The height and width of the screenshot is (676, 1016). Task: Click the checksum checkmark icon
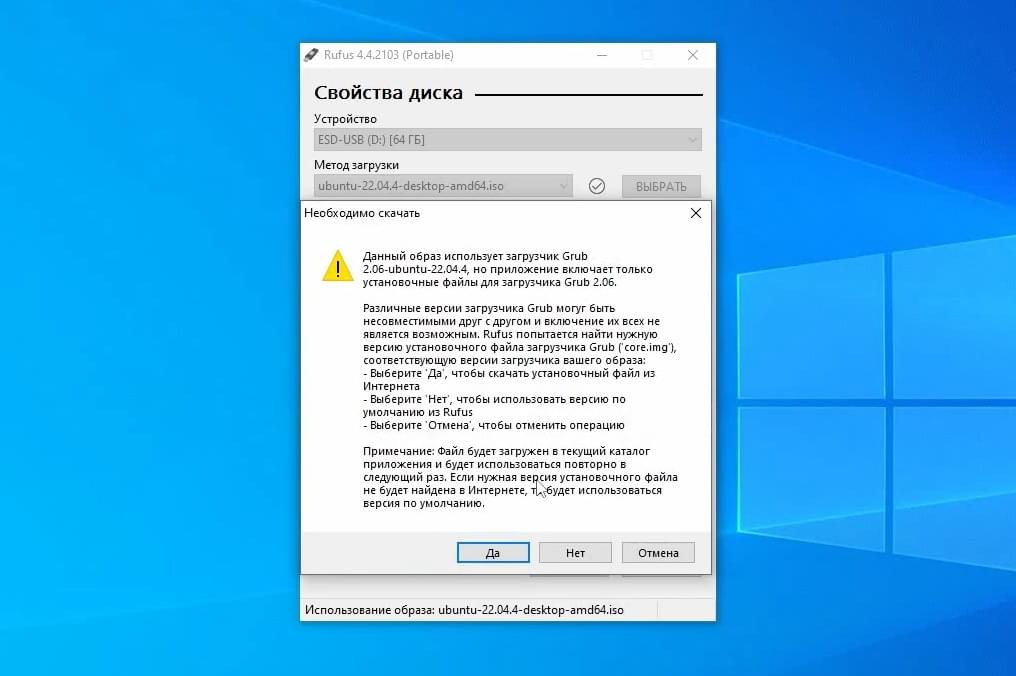(597, 186)
